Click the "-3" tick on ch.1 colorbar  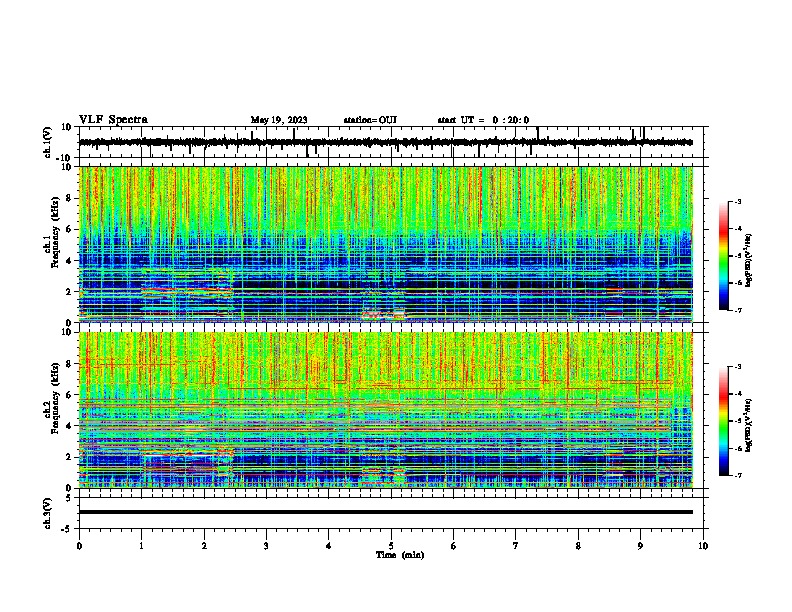click(737, 201)
